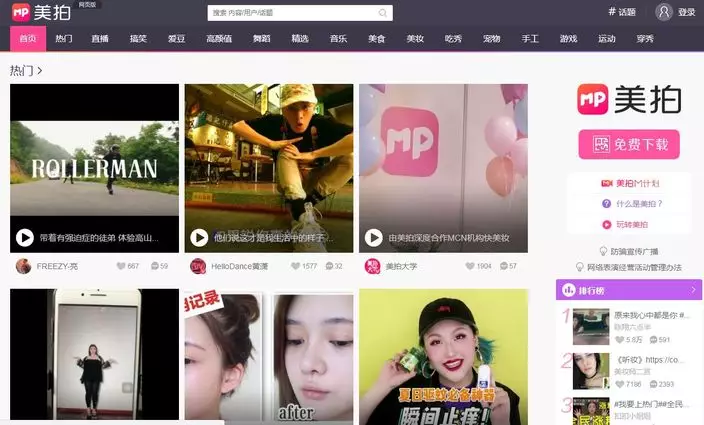Expand the 热门 section arrow
Image resolution: width=704 pixels, height=425 pixels.
pos(39,71)
